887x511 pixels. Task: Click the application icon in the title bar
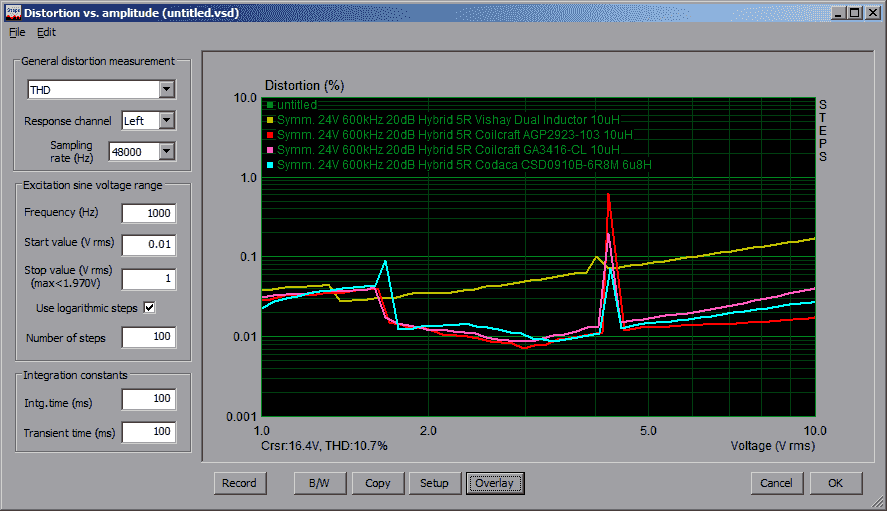12,13
